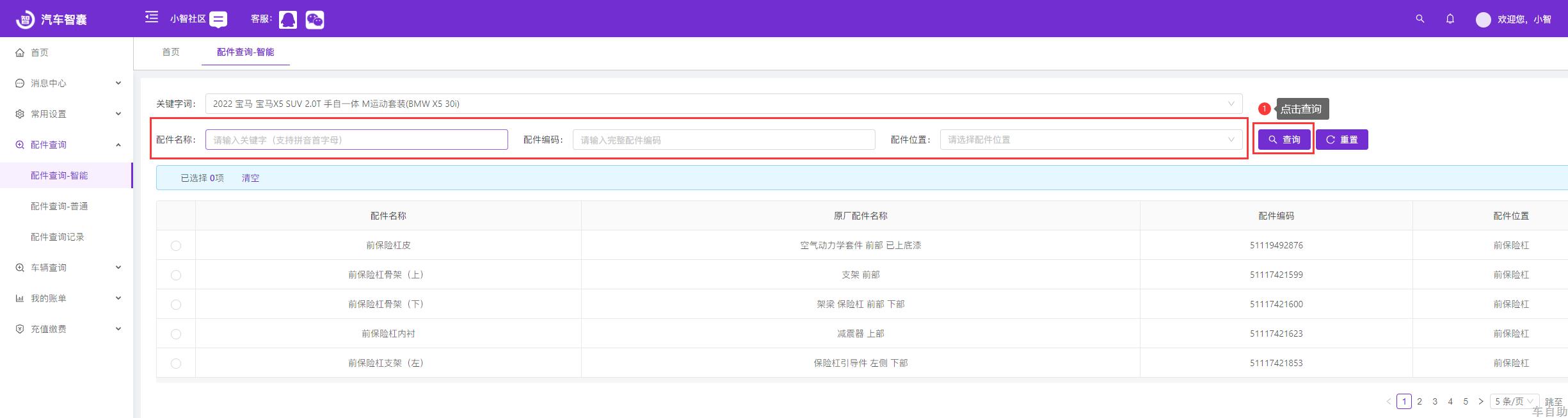Screen dimensions: 1568x418
Task: Open the notifications bell icon
Action: tap(1450, 19)
